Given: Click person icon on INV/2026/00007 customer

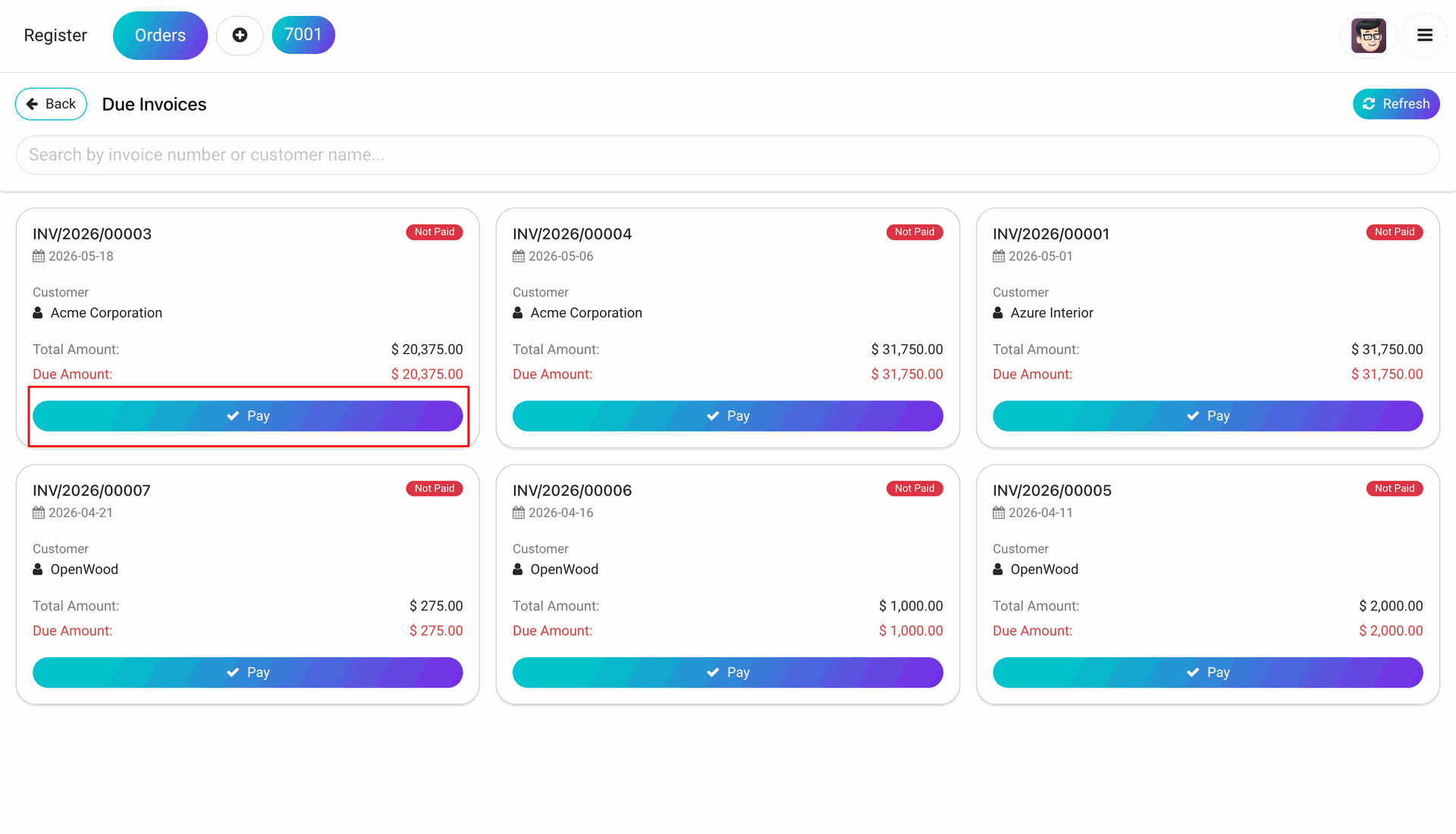Looking at the screenshot, I should tap(38, 569).
